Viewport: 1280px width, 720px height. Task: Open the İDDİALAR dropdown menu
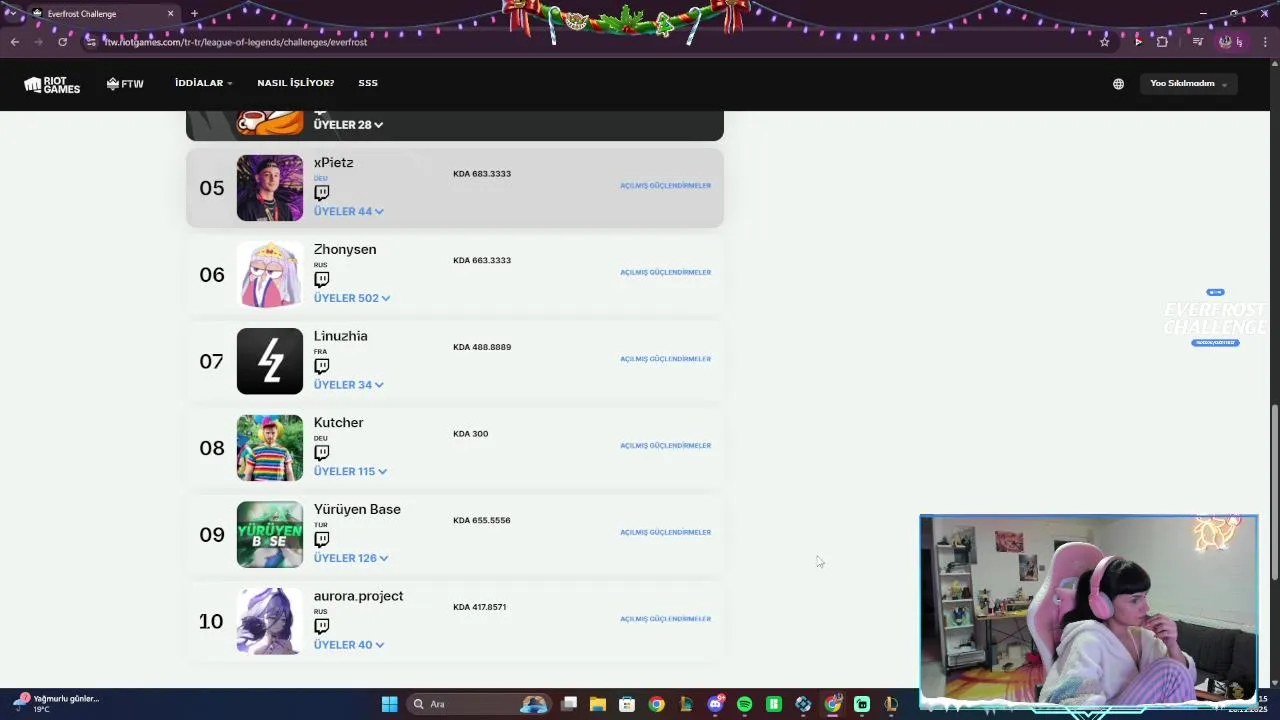click(203, 83)
